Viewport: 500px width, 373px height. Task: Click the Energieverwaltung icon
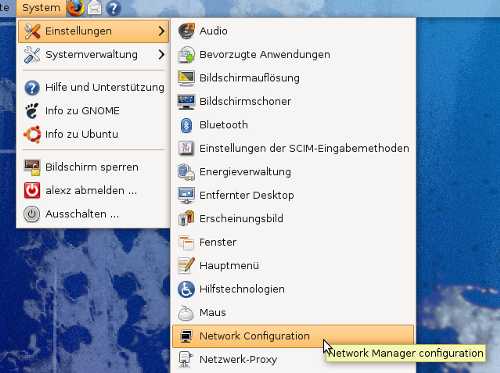click(186, 172)
